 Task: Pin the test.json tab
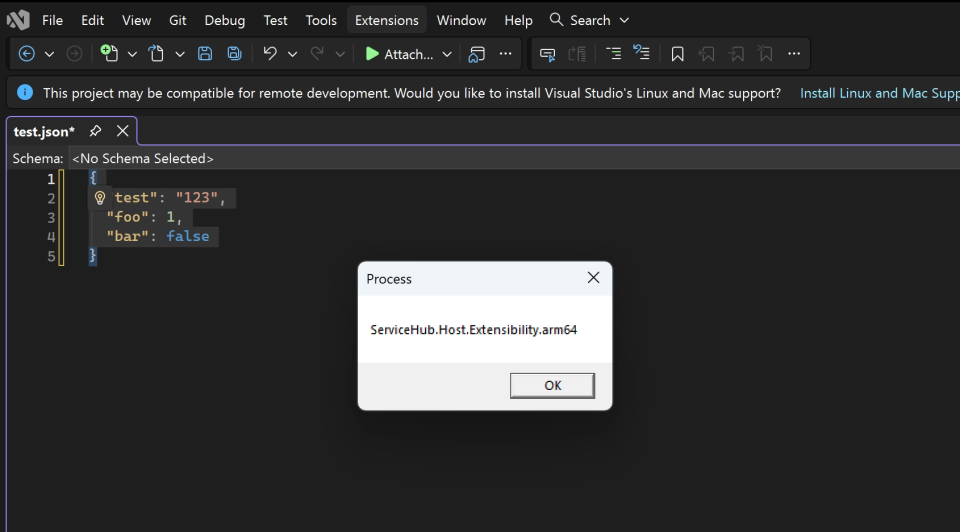coord(95,131)
